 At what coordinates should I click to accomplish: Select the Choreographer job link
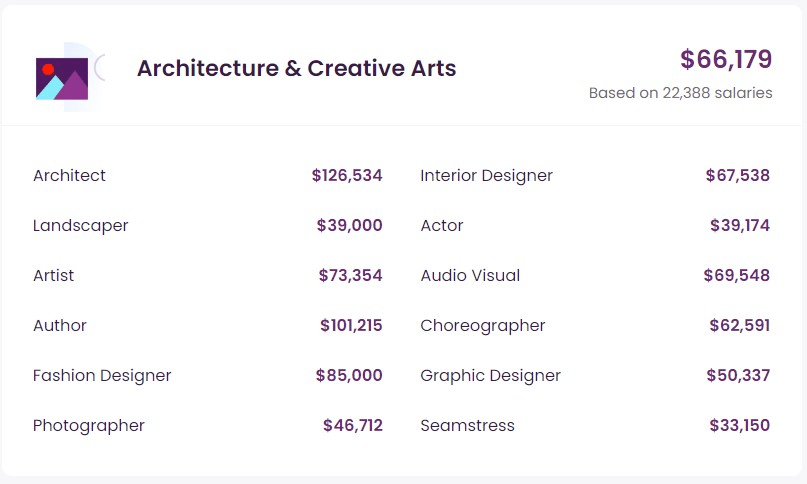[x=483, y=326]
